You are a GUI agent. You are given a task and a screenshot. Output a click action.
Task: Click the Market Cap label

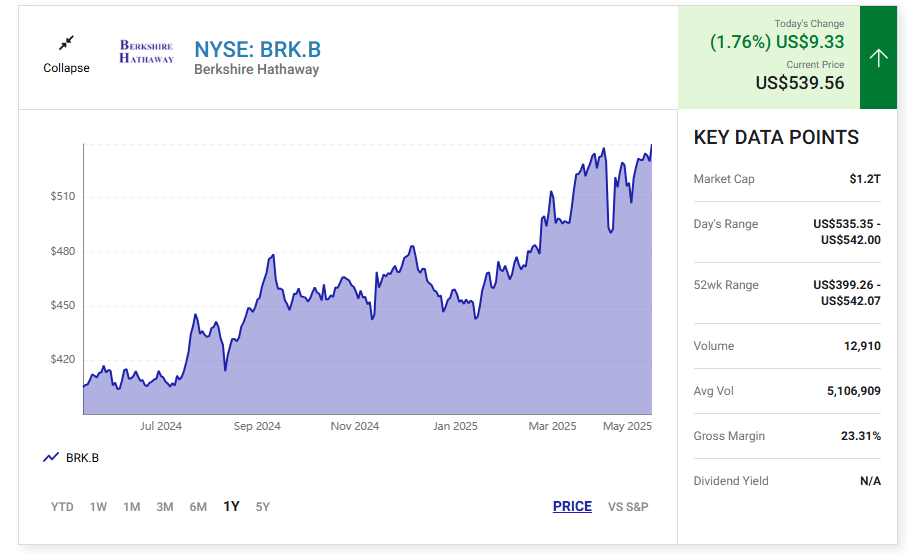pyautogui.click(x=724, y=179)
